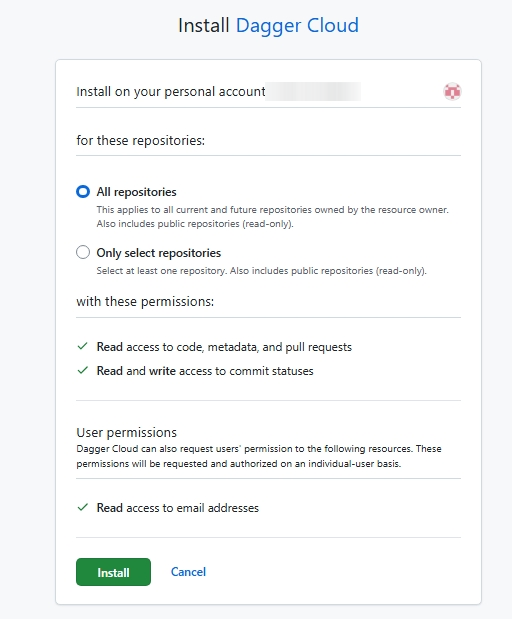Choose the Only select repositories radio button
512x619 pixels.
[83, 252]
